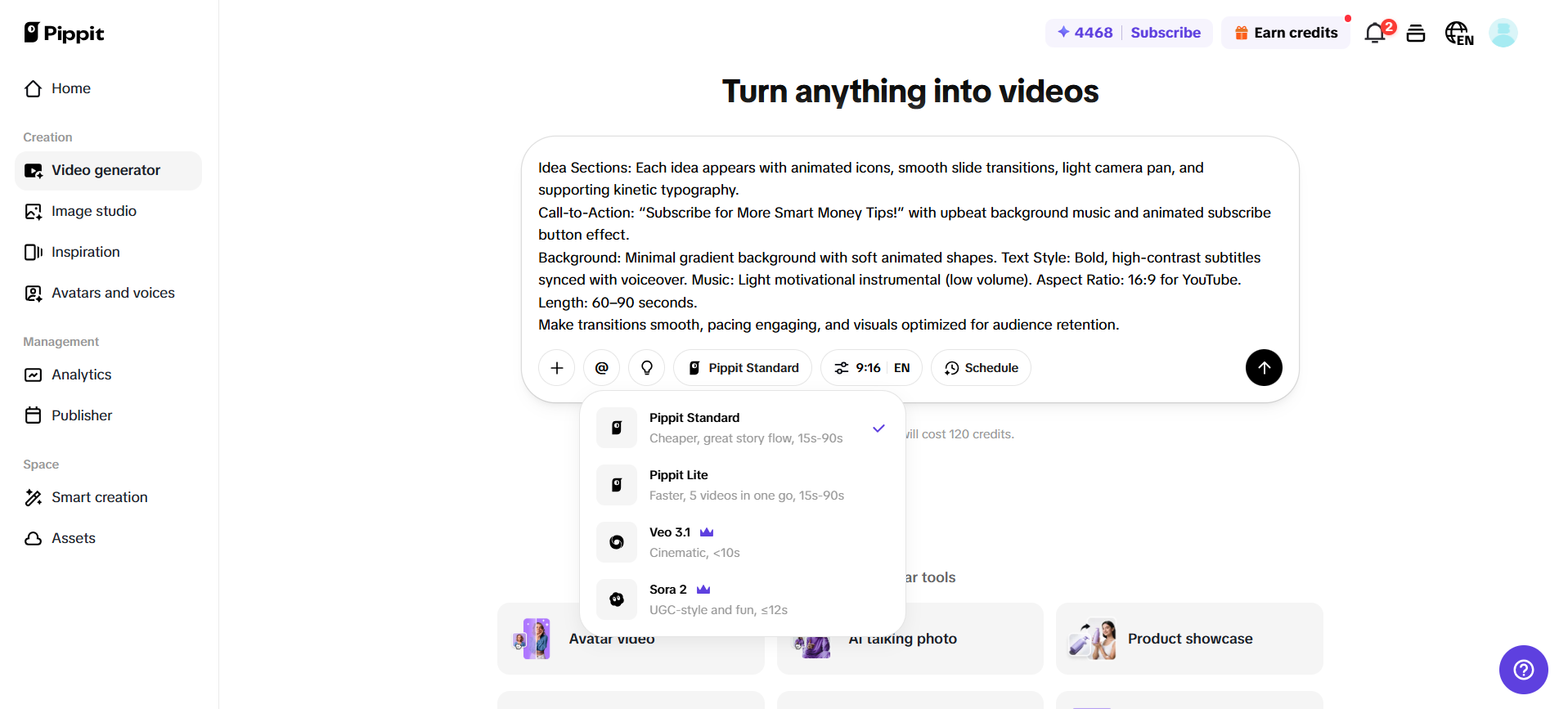
Task: Click the Avatar video thumbnail image
Action: (x=532, y=639)
